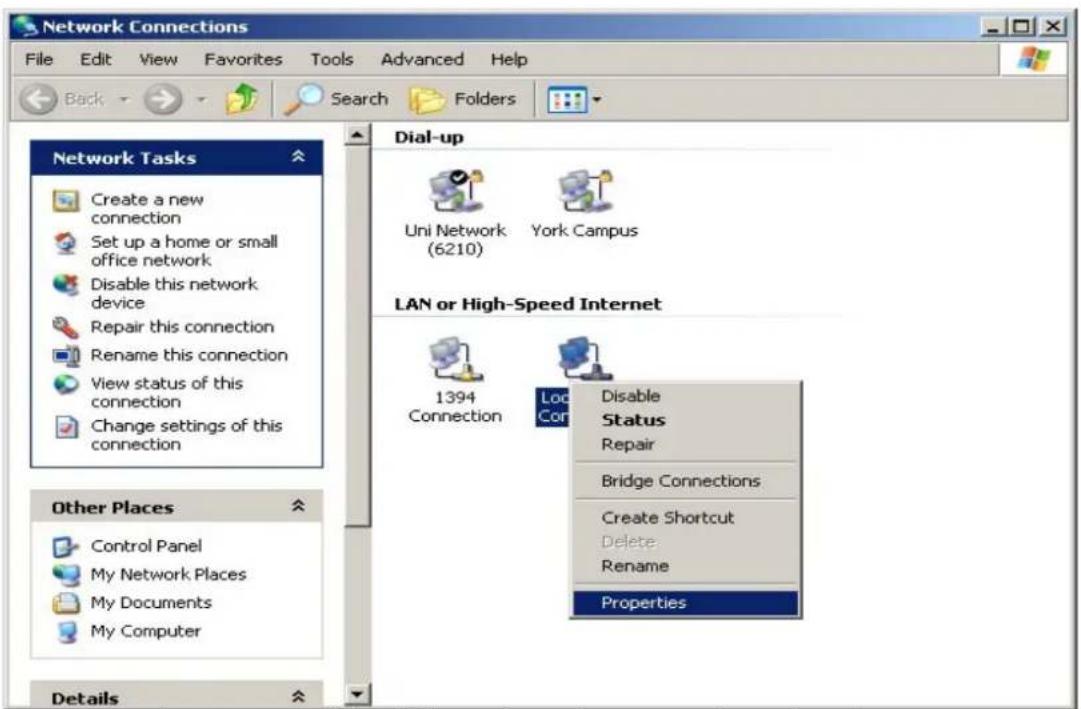Click the Create a new connection icon
Image resolution: width=1081 pixels, height=709 pixels.
(x=66, y=201)
